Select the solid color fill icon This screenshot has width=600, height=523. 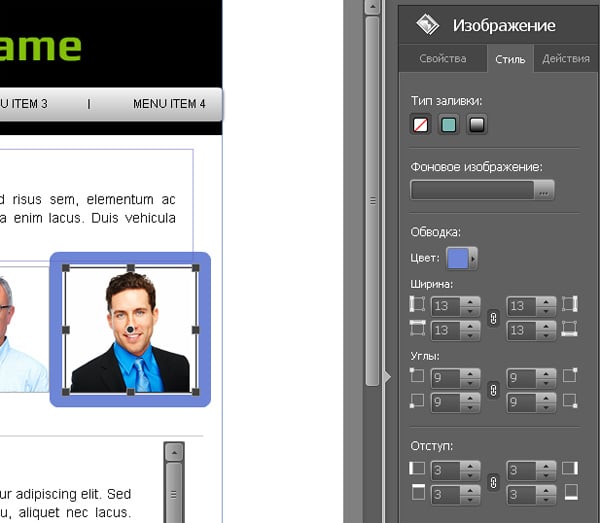pyautogui.click(x=449, y=125)
